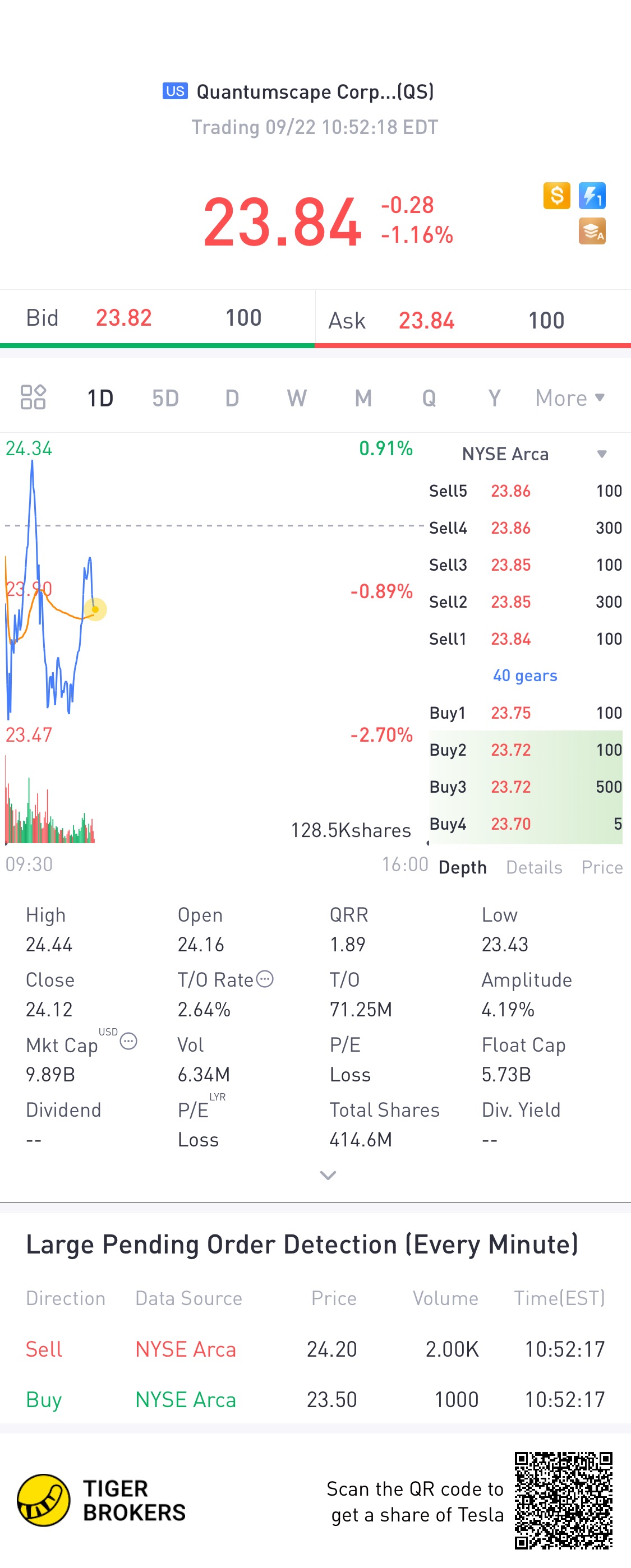This screenshot has width=631, height=1568.
Task: Tap the orange dollar sign icon
Action: pyautogui.click(x=556, y=196)
